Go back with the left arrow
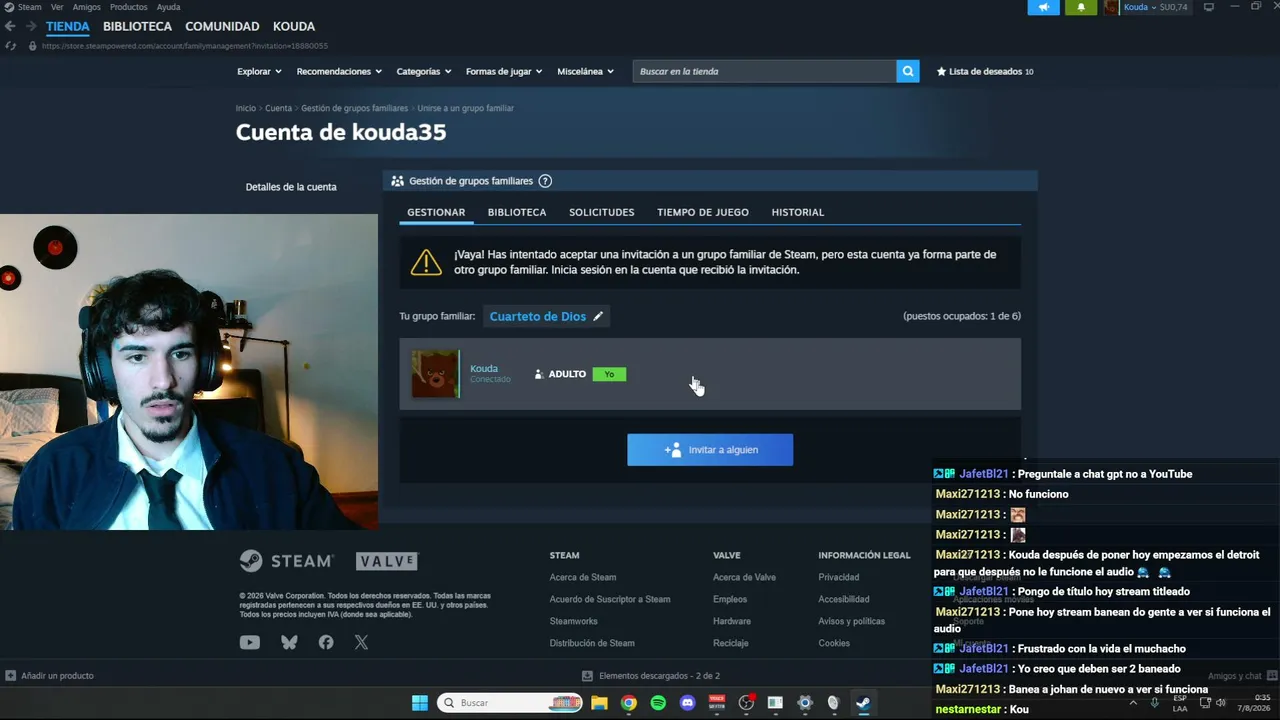Viewport: 1280px width, 720px height. [10, 26]
